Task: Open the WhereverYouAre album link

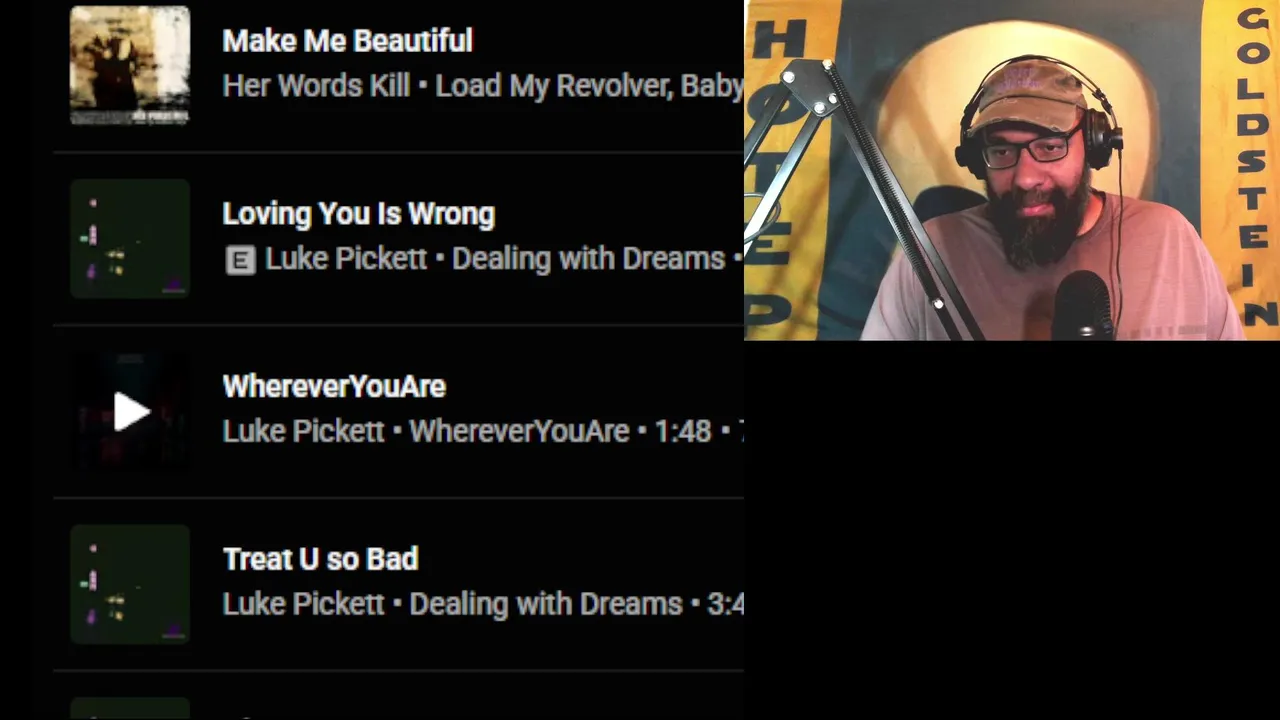Action: click(519, 431)
